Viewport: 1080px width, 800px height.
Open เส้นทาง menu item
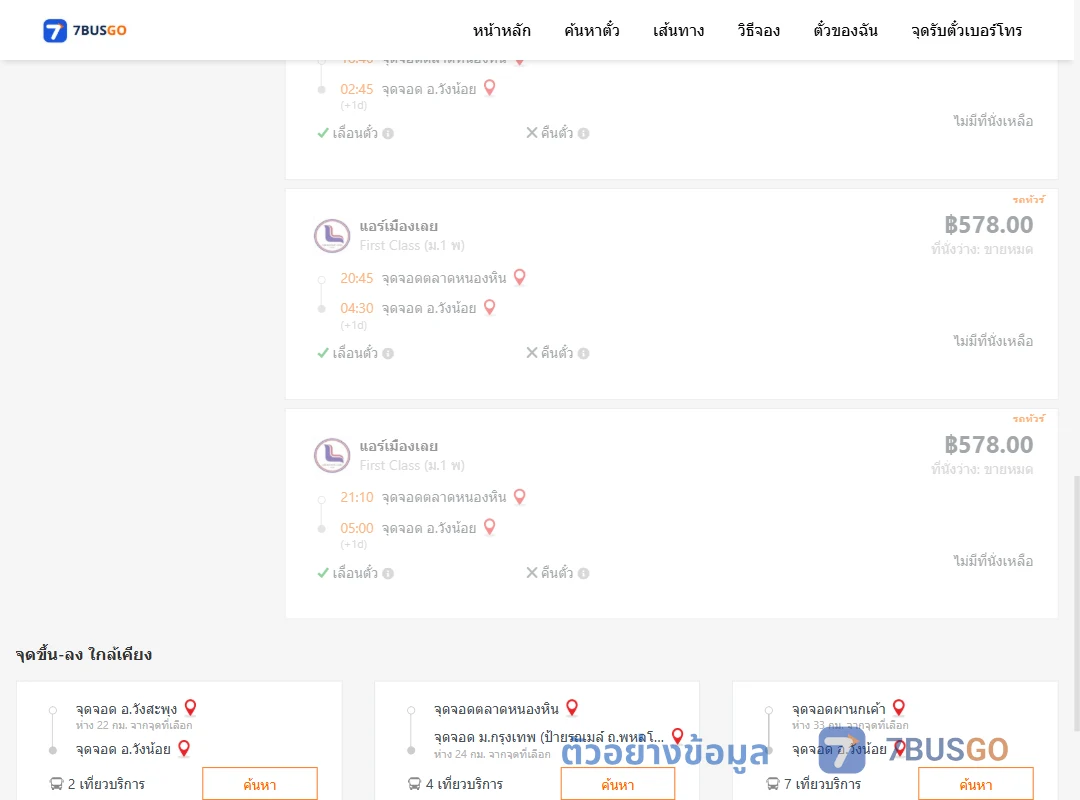tap(678, 30)
